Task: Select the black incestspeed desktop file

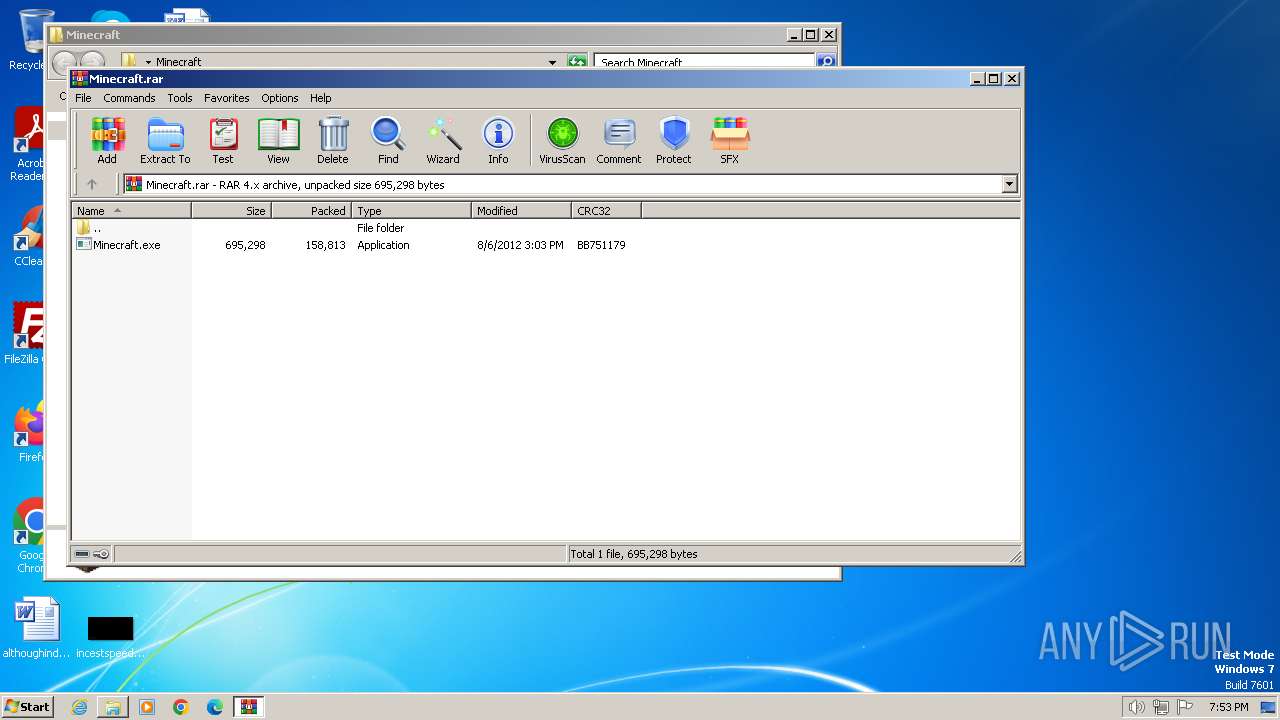Action: point(110,636)
